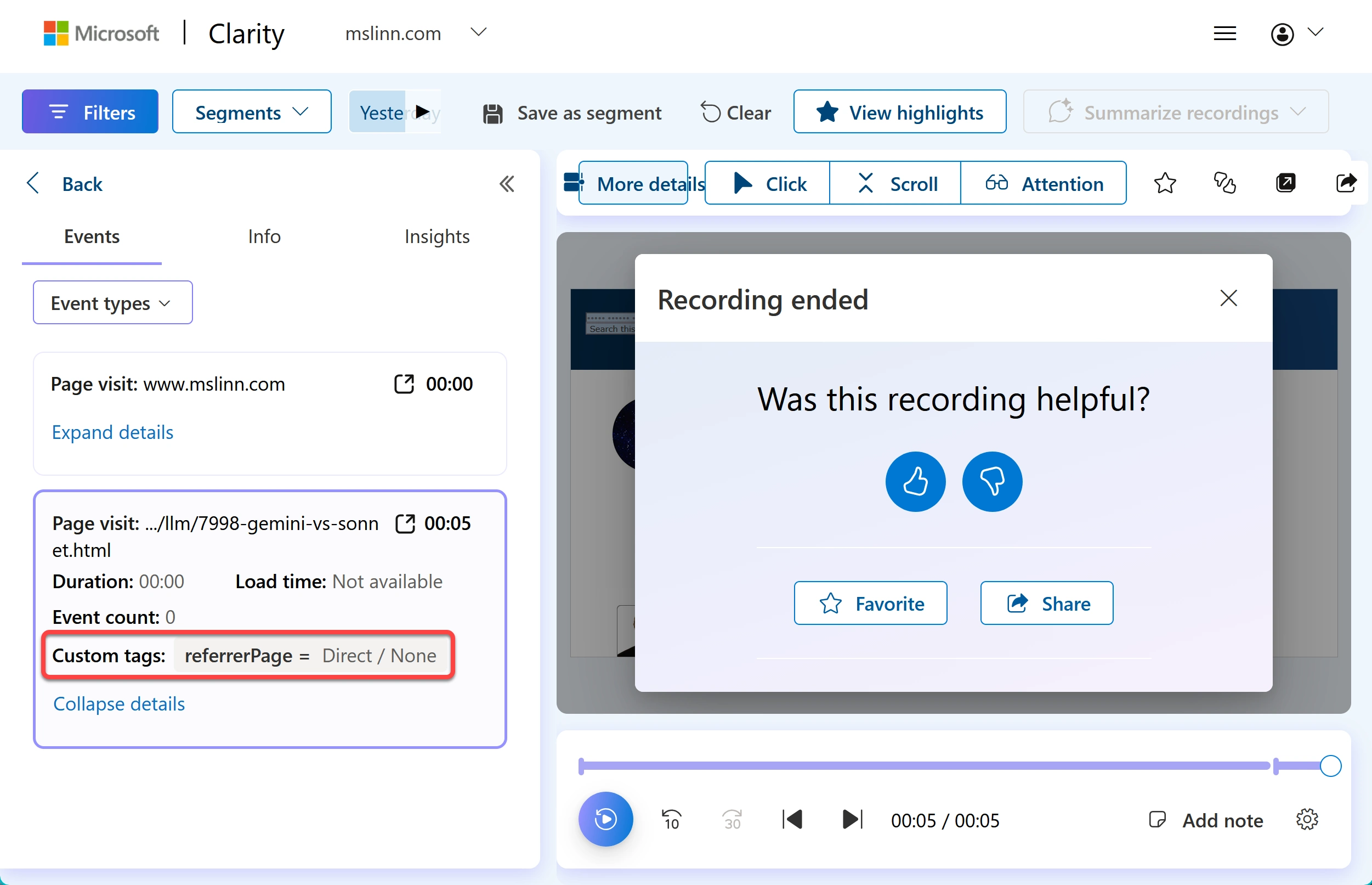1372x885 pixels.
Task: Clear the applied filters
Action: tap(736, 112)
